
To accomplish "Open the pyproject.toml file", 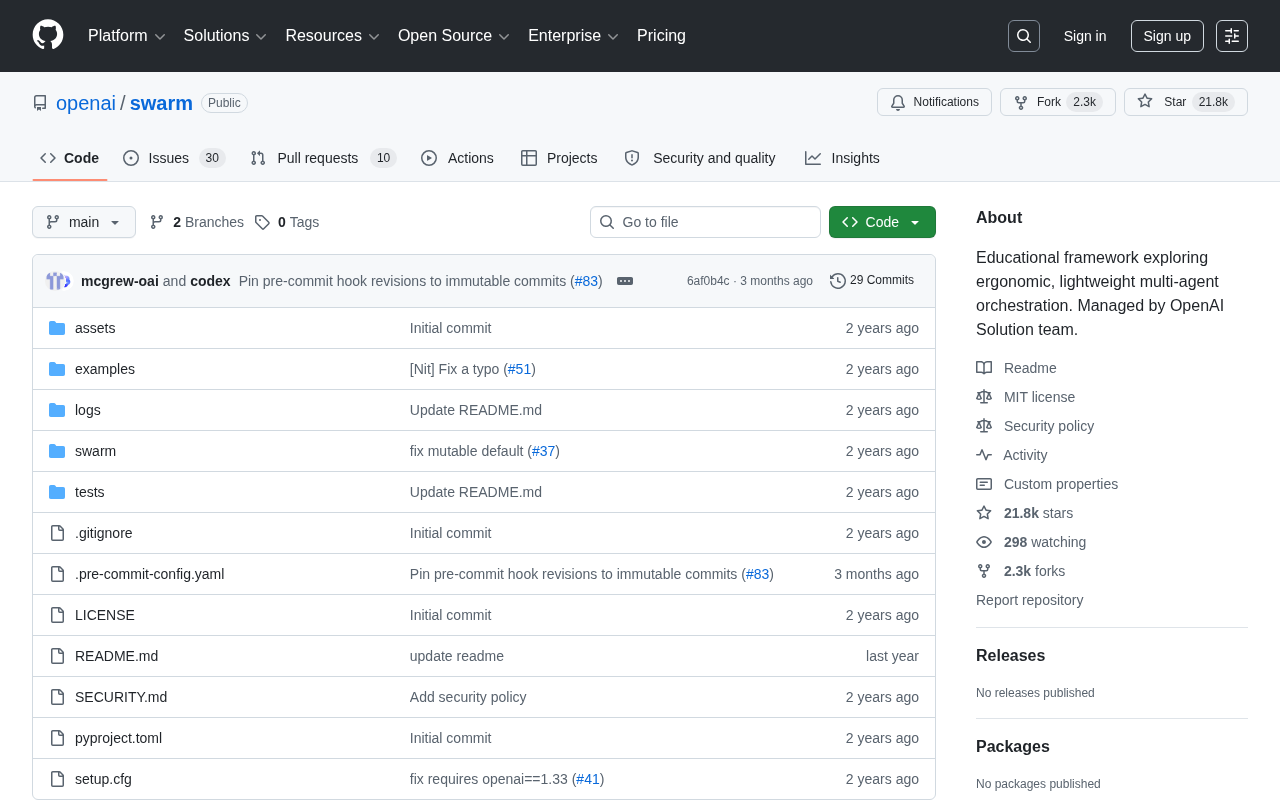I will [118, 738].
